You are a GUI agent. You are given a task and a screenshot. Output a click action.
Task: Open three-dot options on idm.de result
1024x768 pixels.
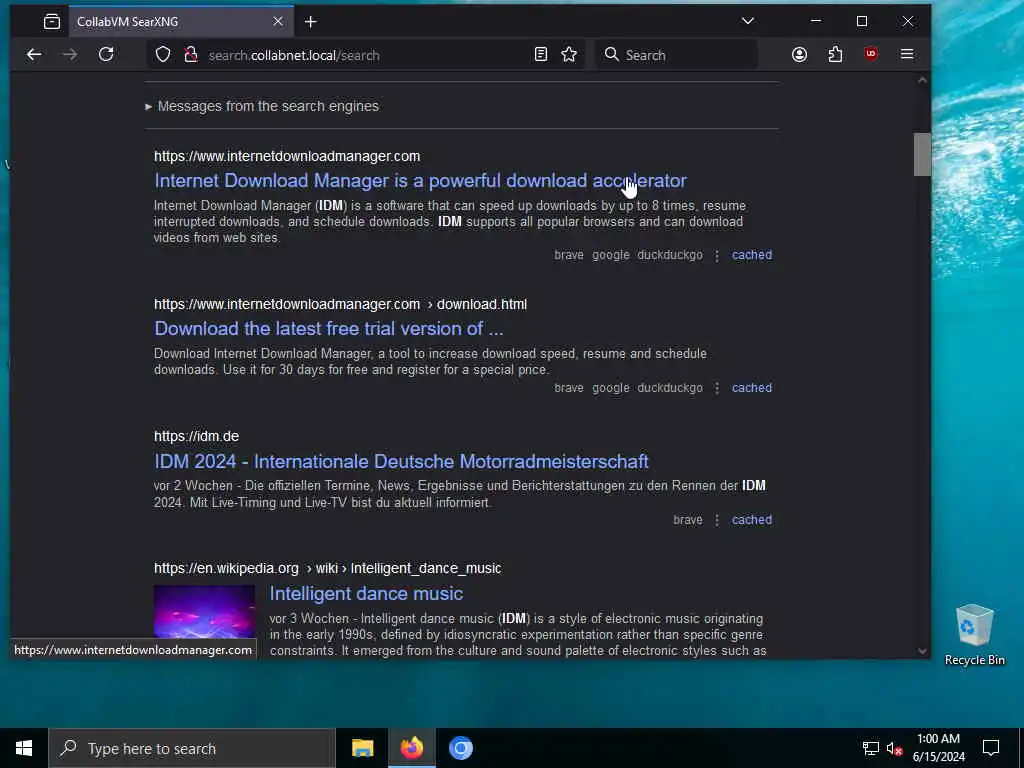tap(717, 520)
